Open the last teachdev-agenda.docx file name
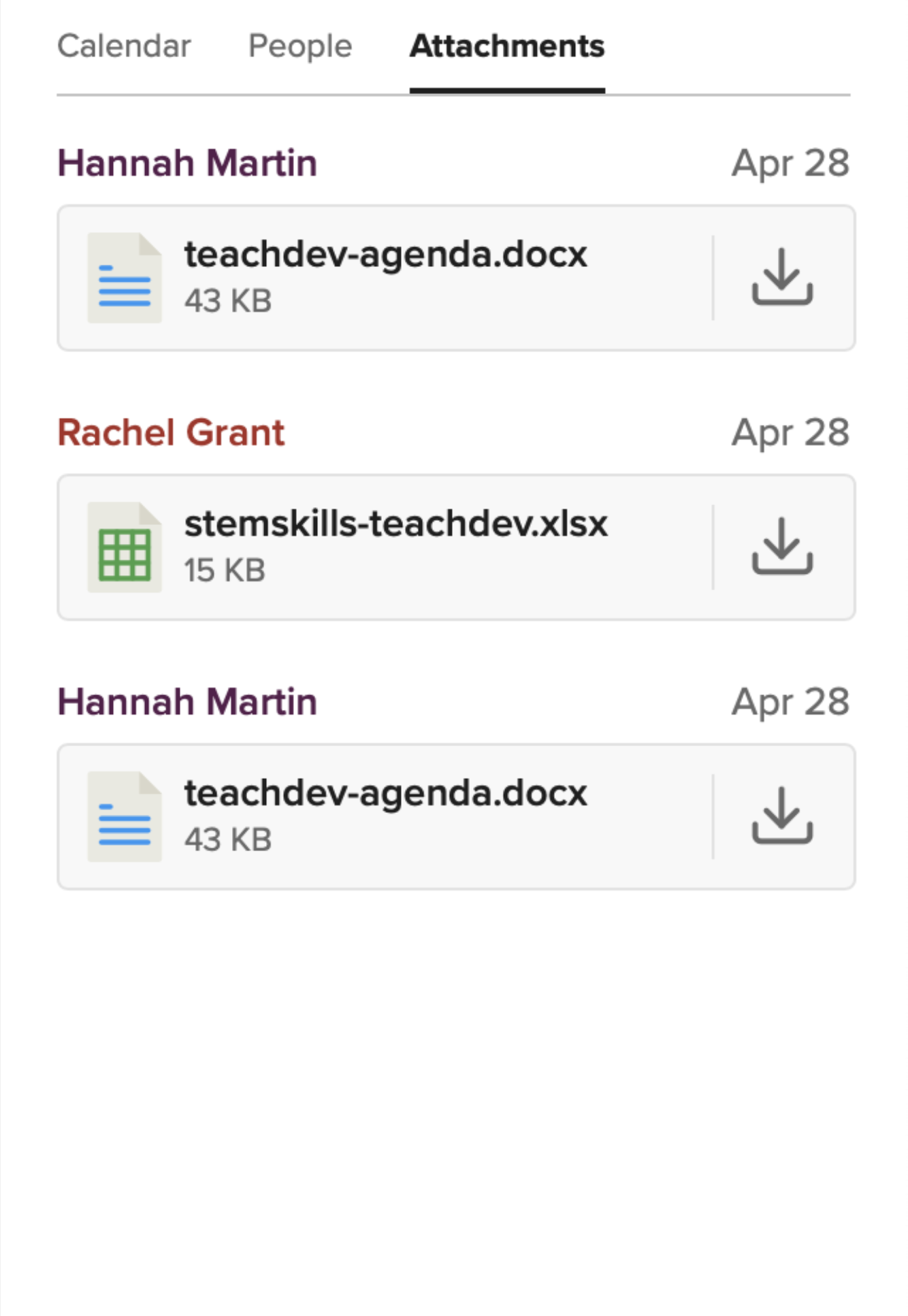This screenshot has height=1316, width=908. pyautogui.click(x=385, y=795)
